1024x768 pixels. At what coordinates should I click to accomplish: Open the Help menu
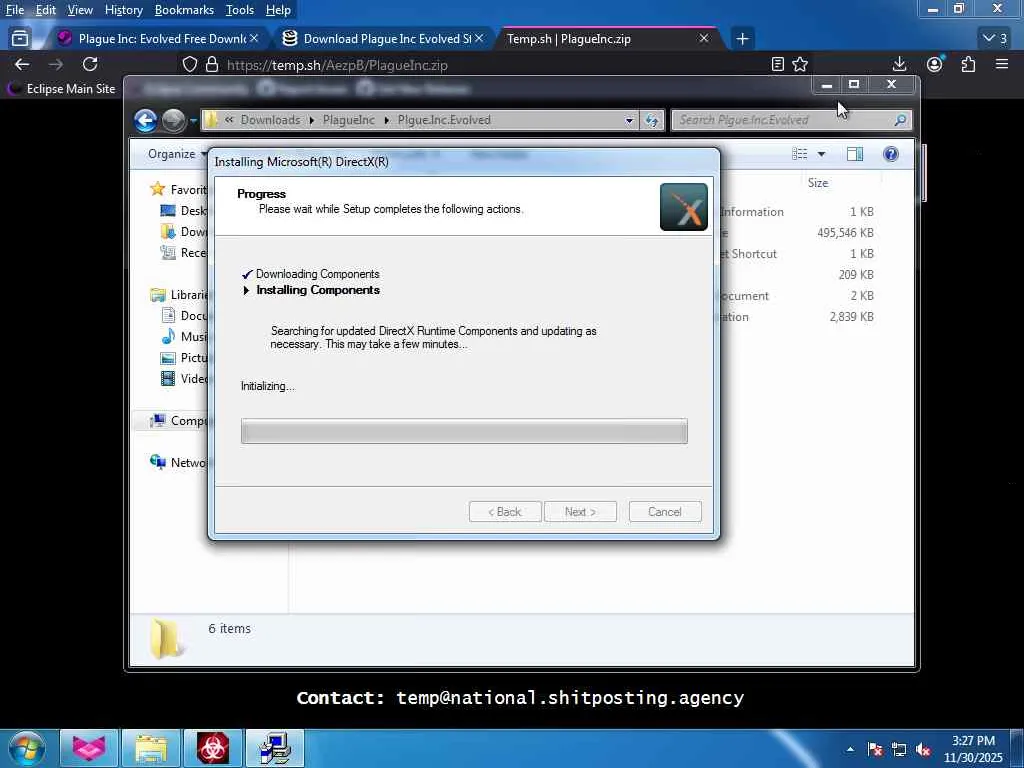(x=278, y=10)
